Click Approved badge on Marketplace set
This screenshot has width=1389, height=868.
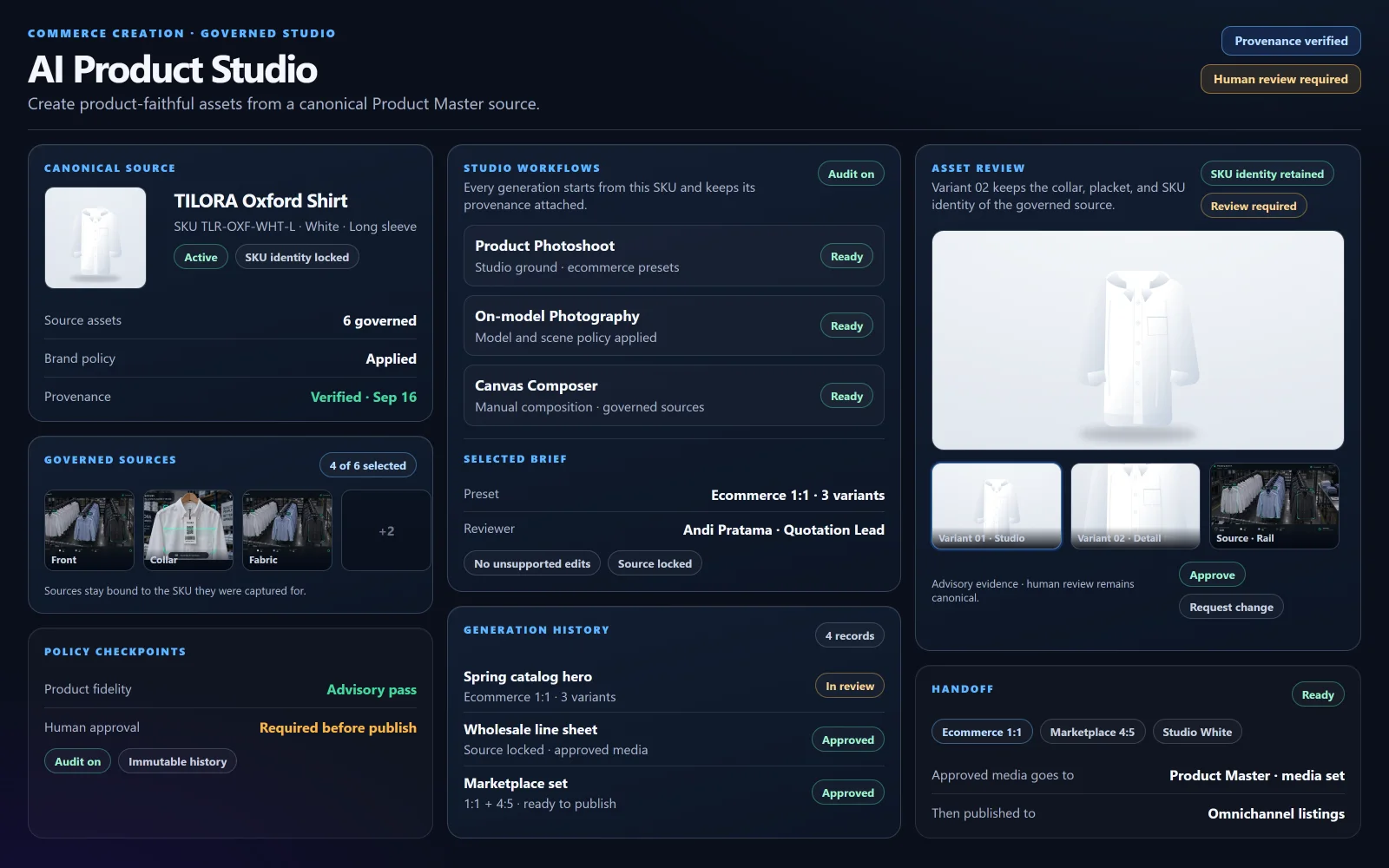pos(848,792)
